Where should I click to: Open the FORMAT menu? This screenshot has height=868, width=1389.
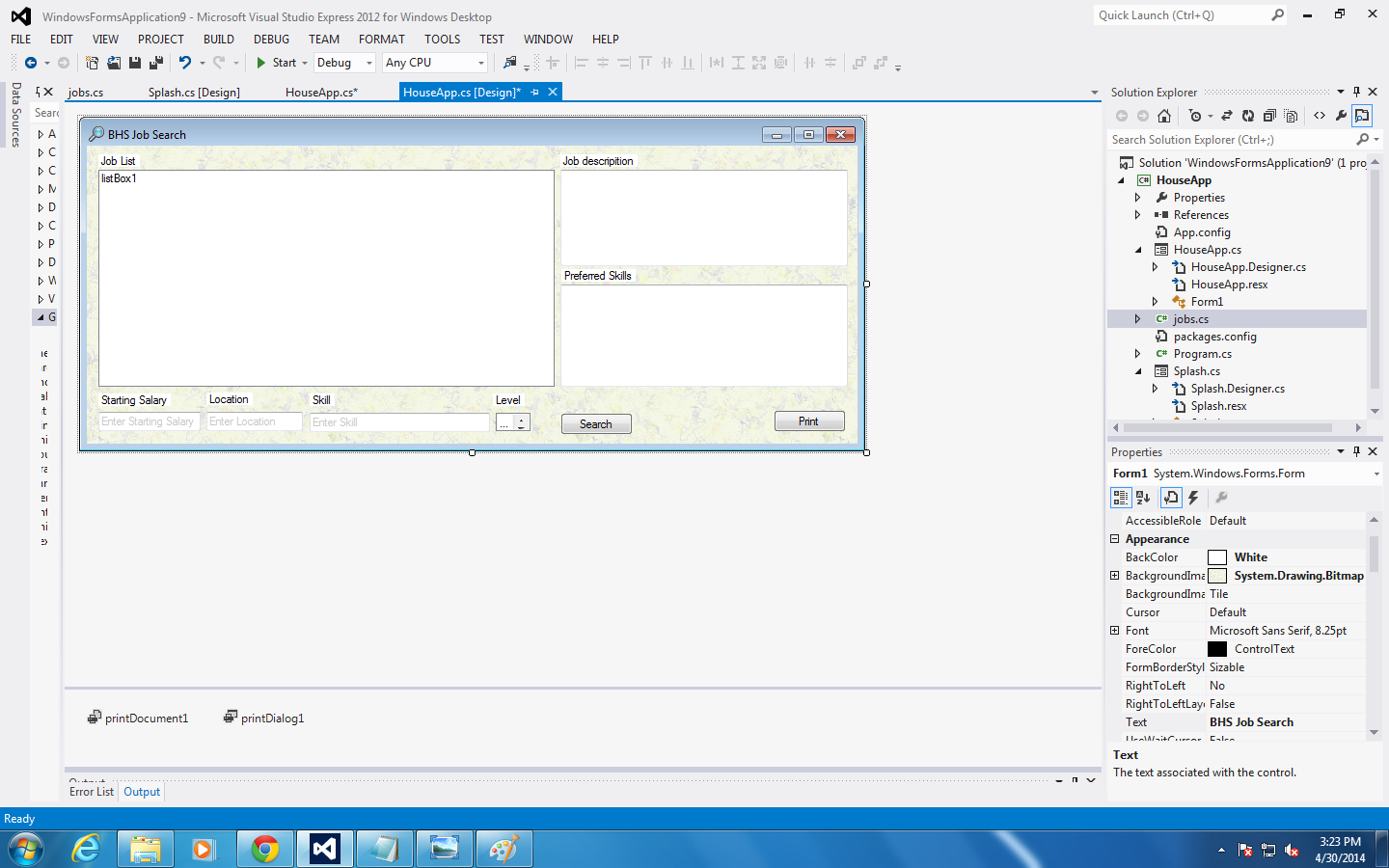point(382,40)
